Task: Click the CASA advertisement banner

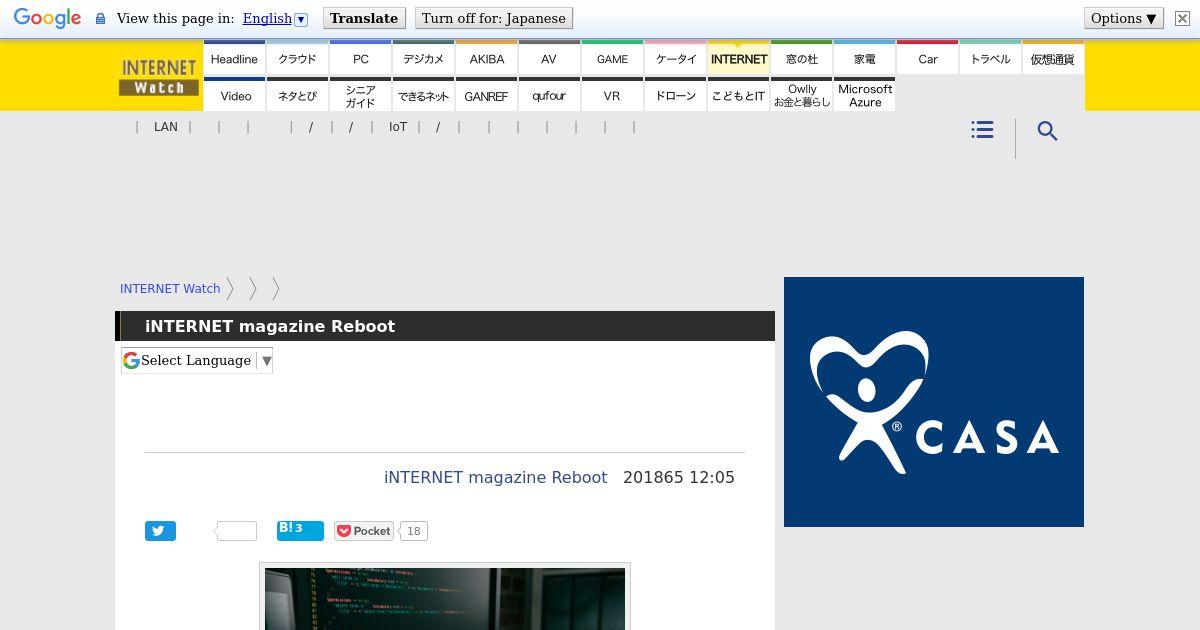Action: pos(934,402)
